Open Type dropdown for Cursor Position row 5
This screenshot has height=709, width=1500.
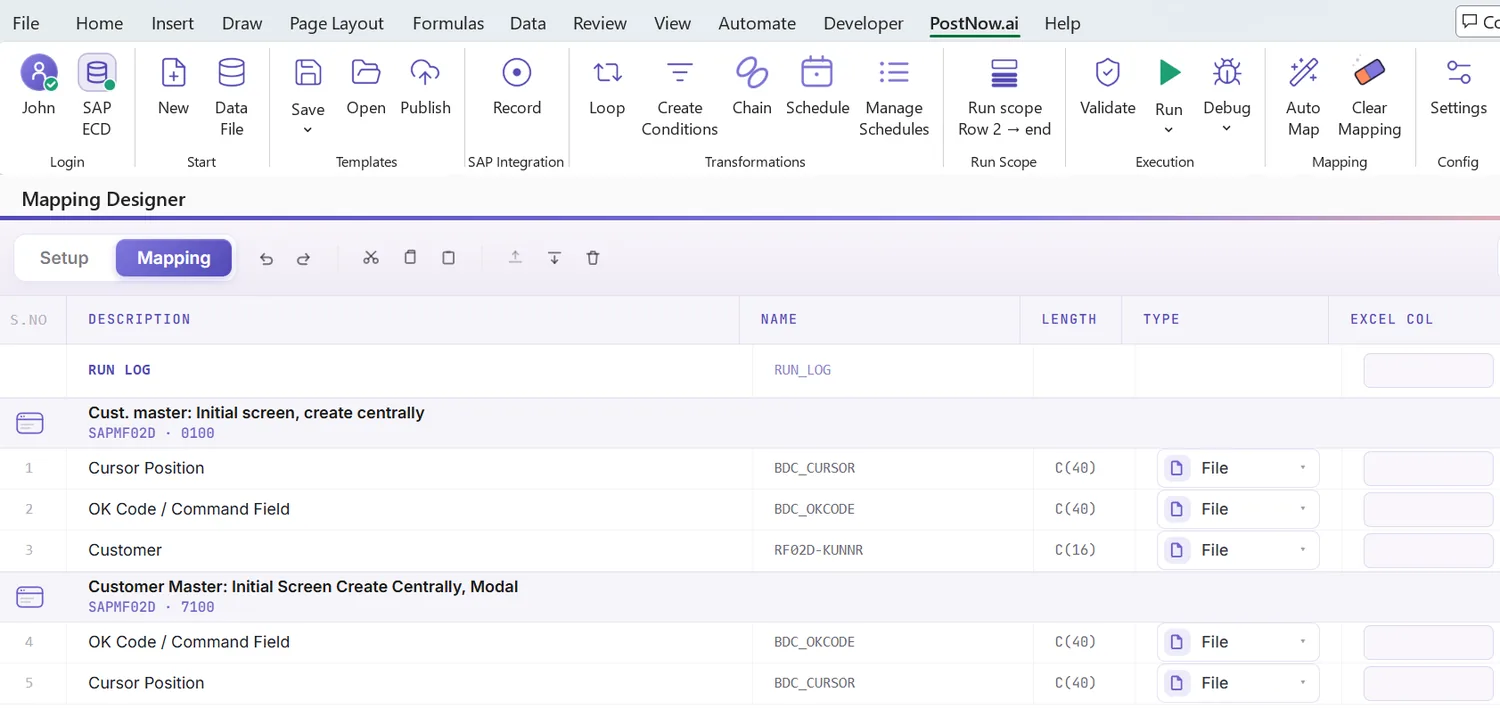pos(1238,683)
